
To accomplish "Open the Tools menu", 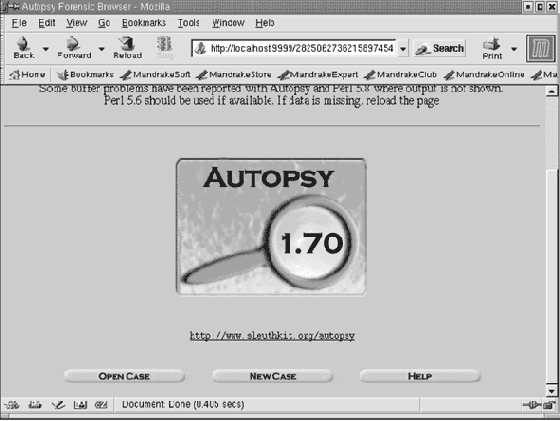I will click(x=189, y=23).
